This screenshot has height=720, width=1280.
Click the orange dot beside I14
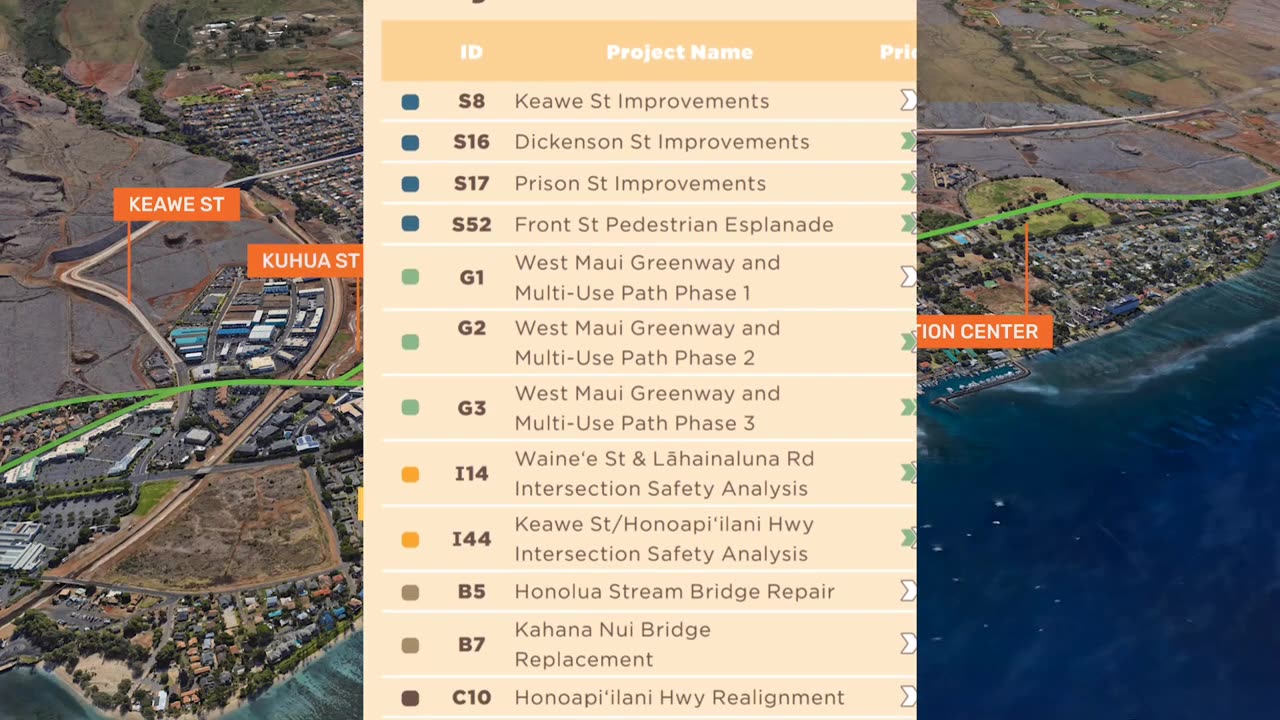(410, 474)
